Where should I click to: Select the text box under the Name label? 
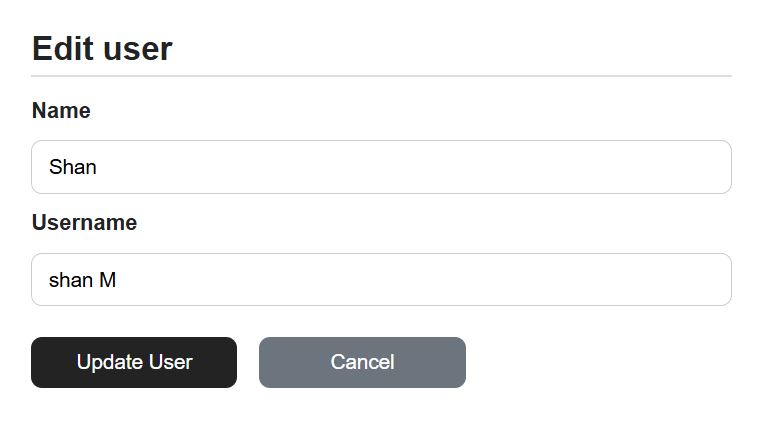[x=381, y=167]
